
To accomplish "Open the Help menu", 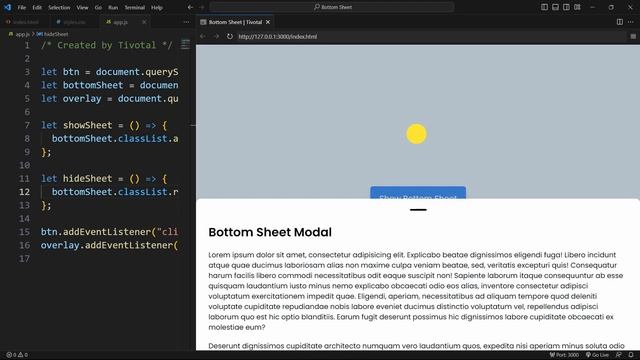I will click(x=157, y=7).
